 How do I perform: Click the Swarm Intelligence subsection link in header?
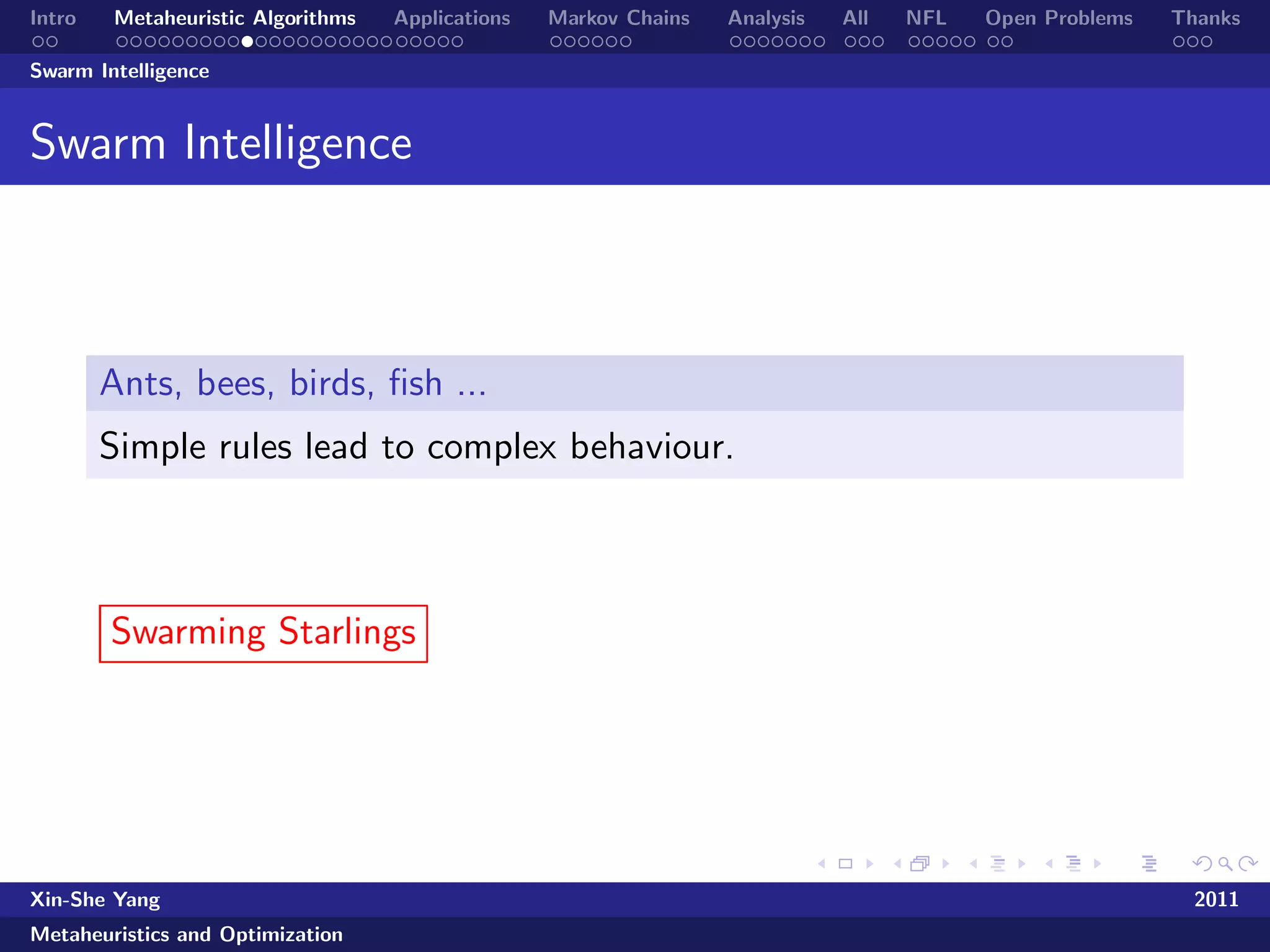[x=120, y=71]
